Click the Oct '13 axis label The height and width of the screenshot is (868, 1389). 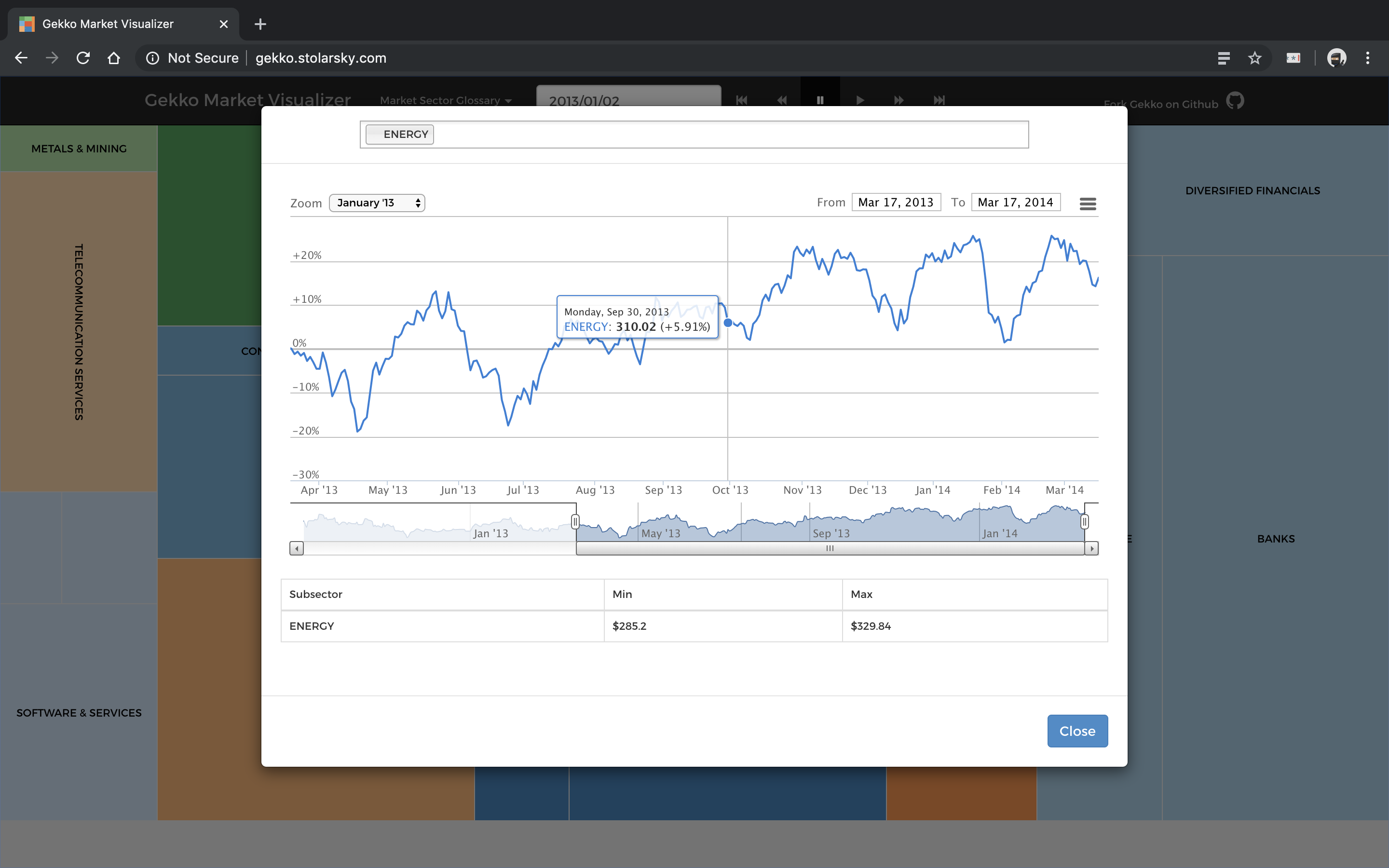click(730, 489)
